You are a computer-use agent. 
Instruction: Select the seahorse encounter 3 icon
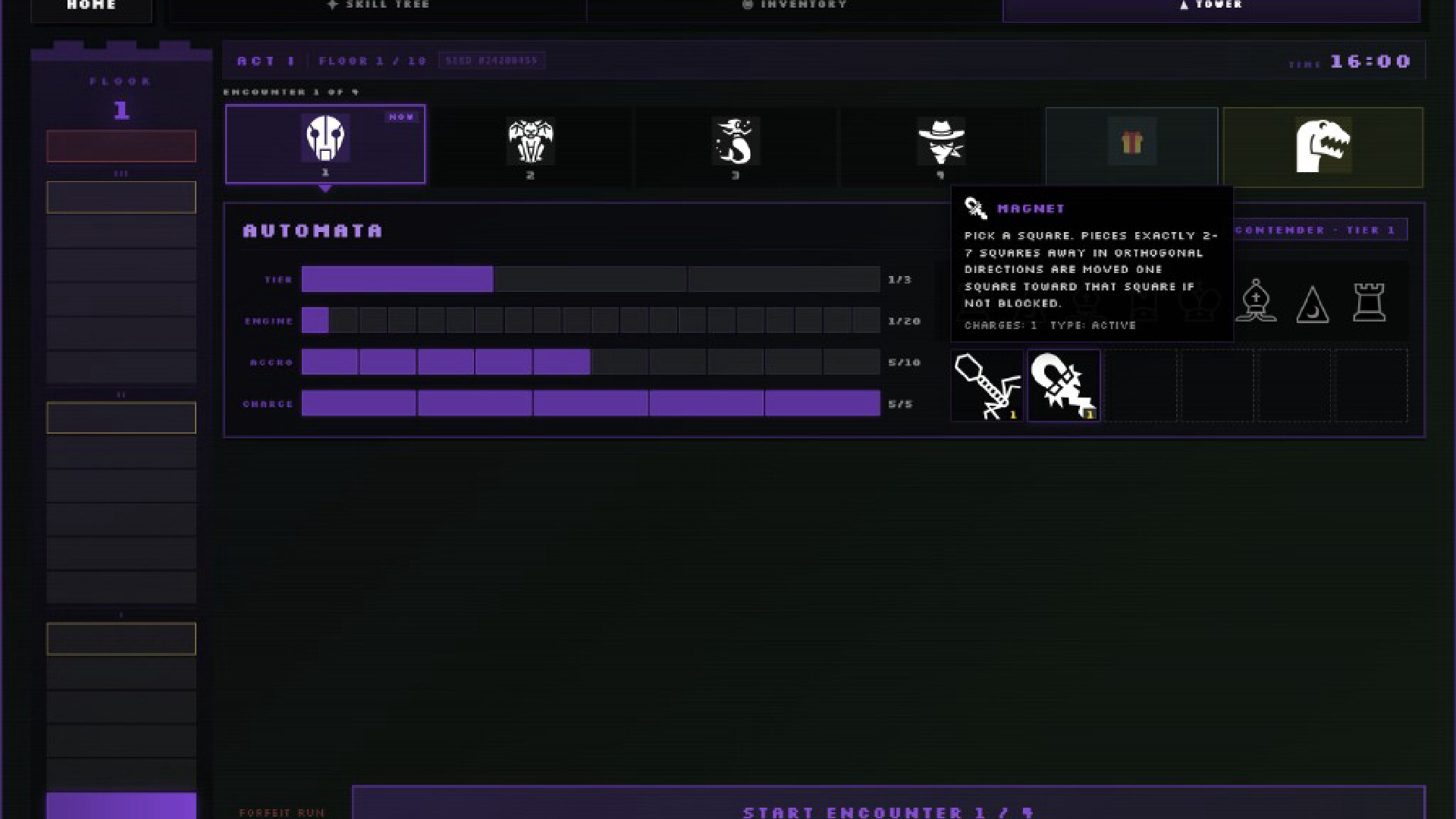click(736, 141)
